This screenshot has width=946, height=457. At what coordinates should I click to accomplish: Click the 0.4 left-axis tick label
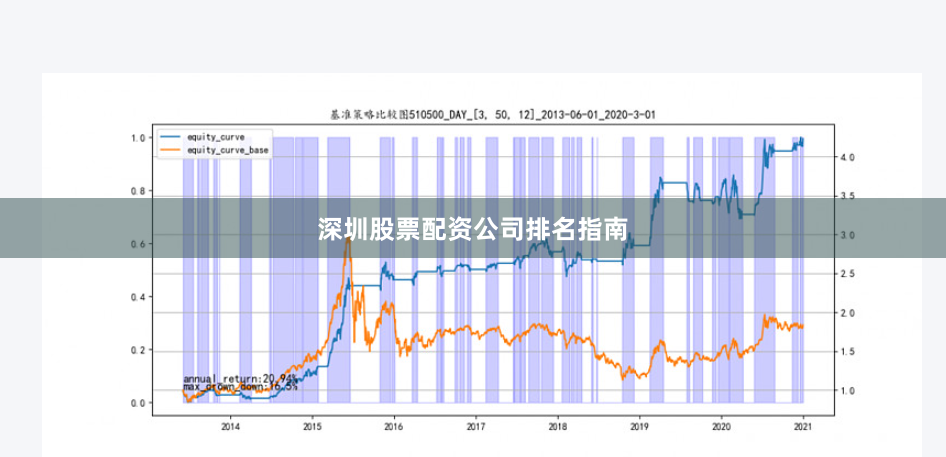139,297
